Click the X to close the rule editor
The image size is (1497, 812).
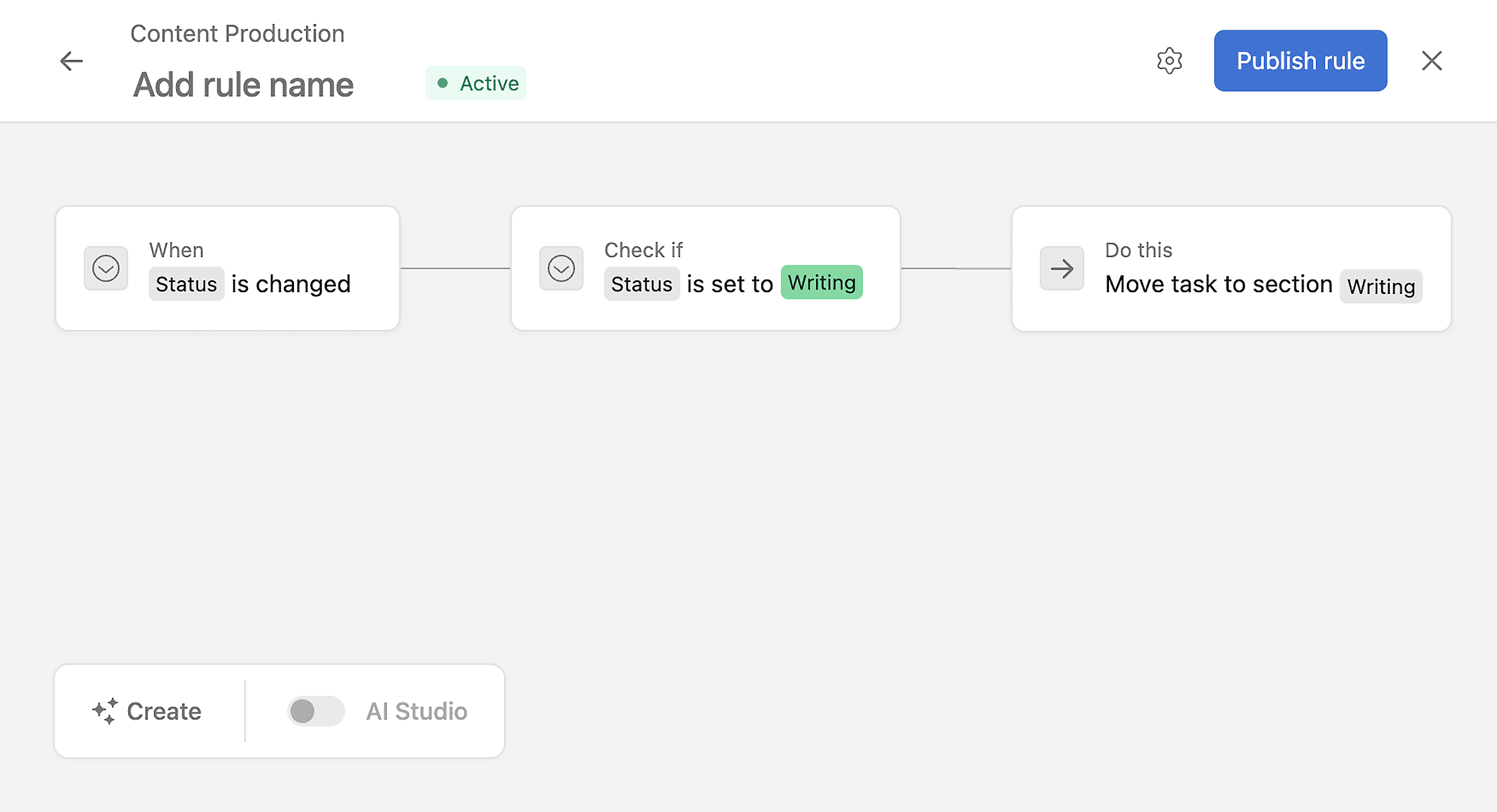click(1432, 60)
